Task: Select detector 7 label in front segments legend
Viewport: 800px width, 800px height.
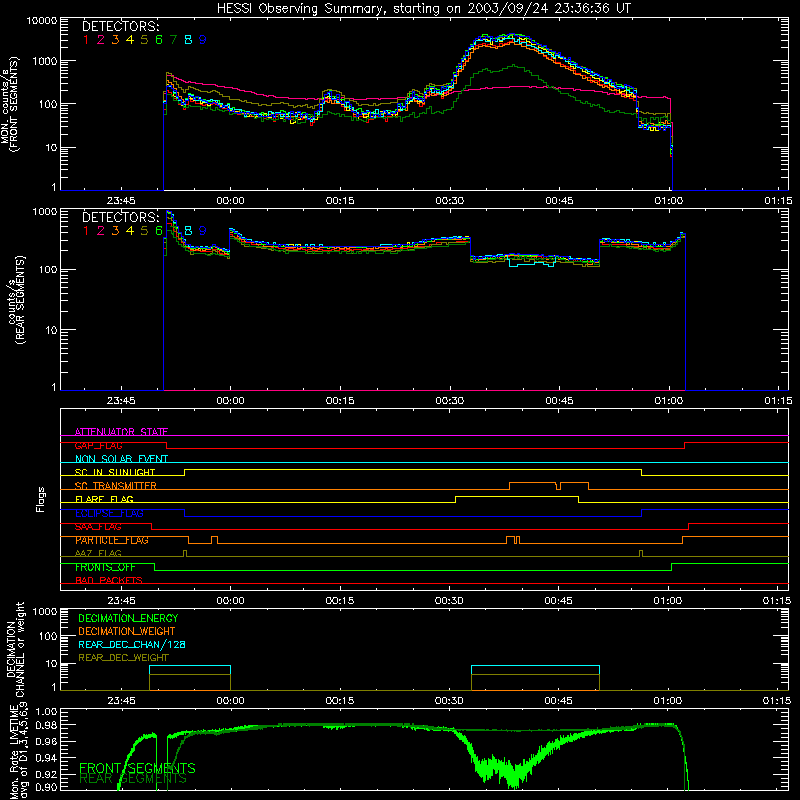Action: [x=173, y=40]
